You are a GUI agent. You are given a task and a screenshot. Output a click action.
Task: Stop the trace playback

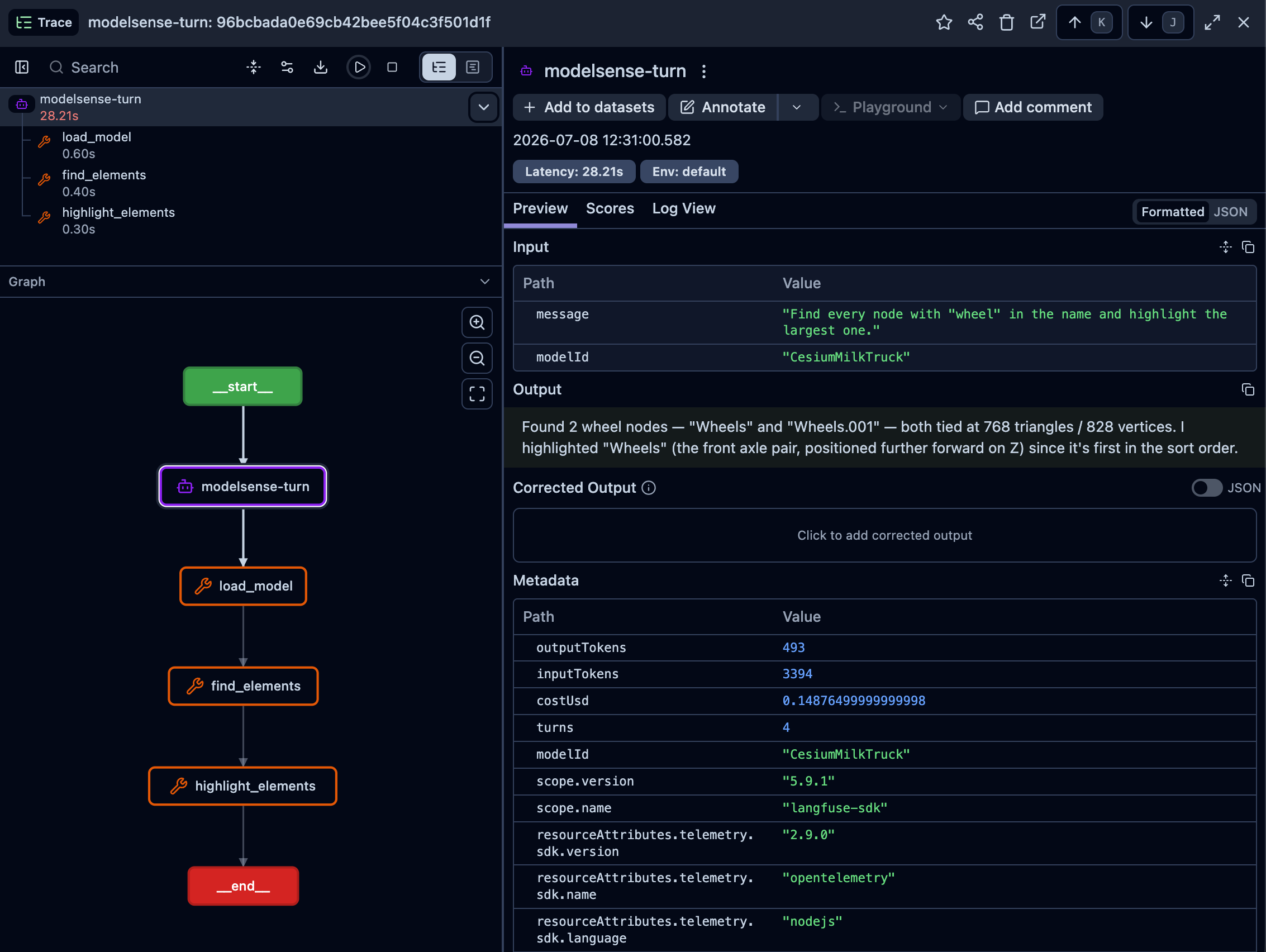coord(392,67)
